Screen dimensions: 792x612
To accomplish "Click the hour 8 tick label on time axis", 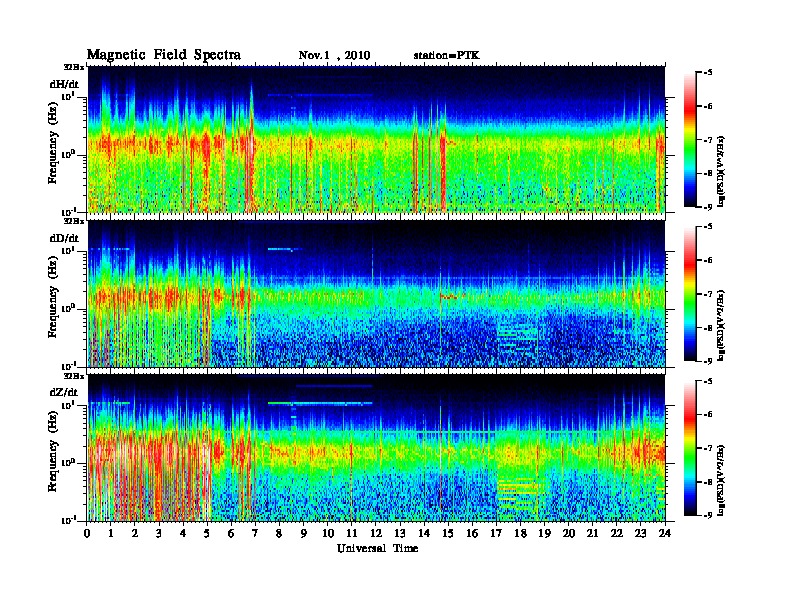I will click(x=279, y=534).
